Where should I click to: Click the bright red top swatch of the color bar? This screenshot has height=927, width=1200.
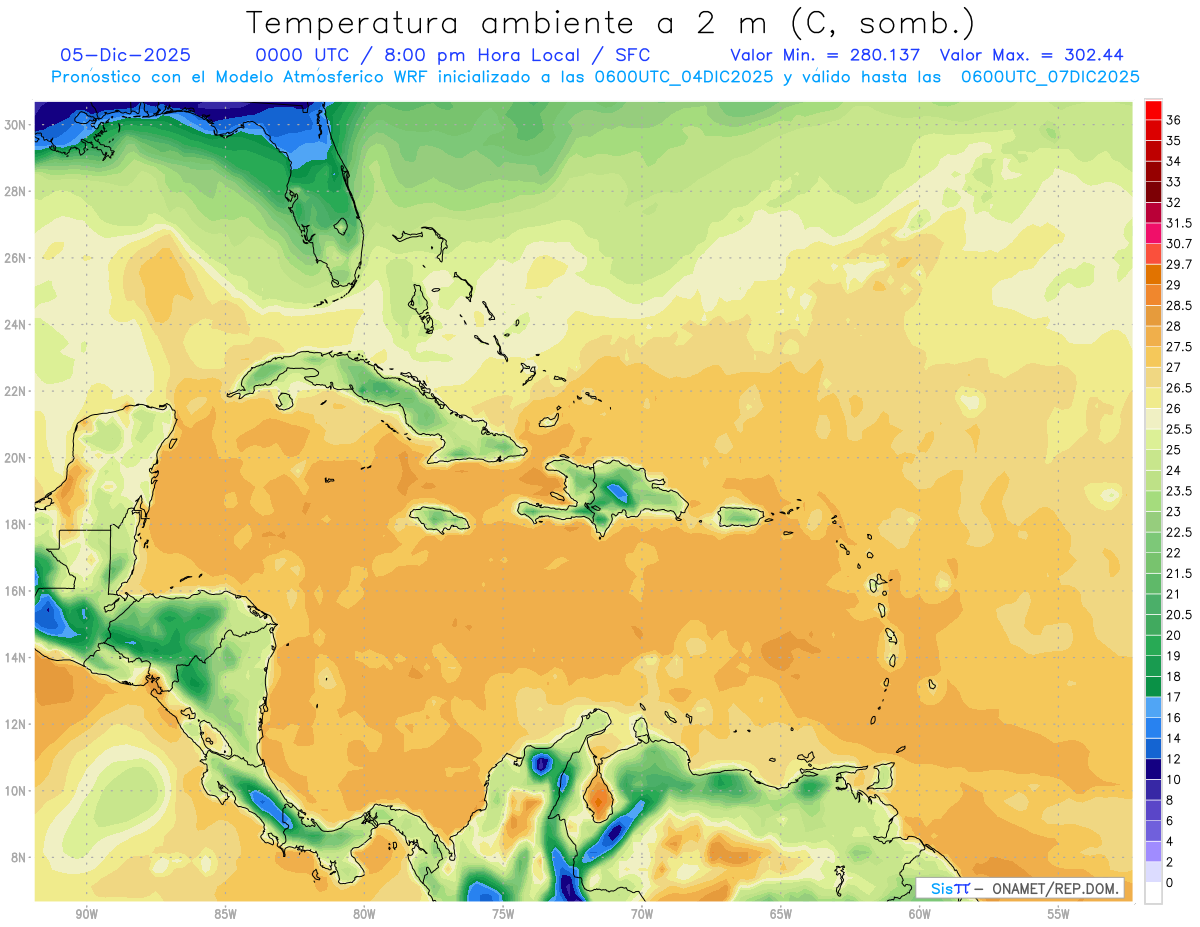pyautogui.click(x=1153, y=109)
